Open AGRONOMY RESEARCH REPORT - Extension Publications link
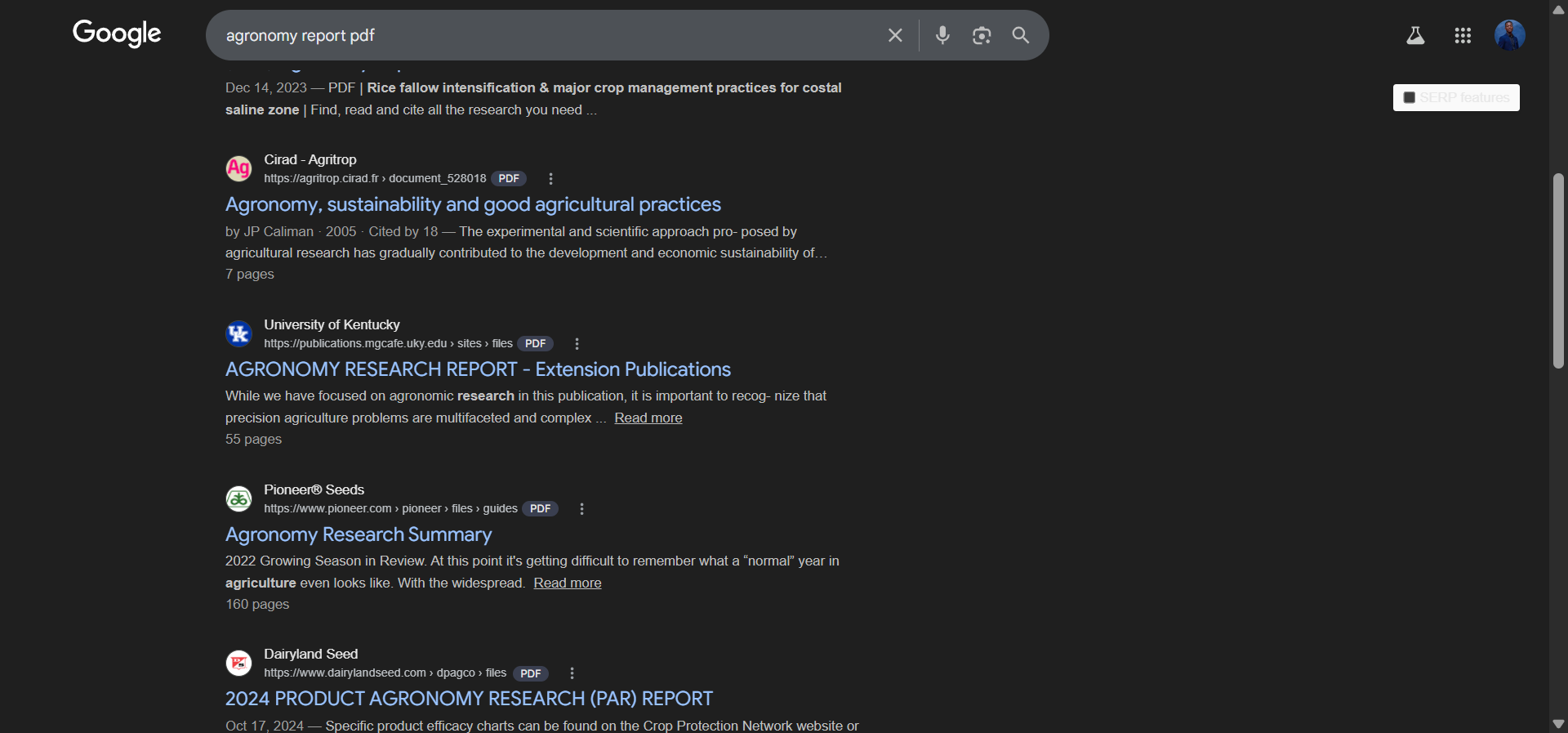The width and height of the screenshot is (1568, 733). click(x=478, y=369)
